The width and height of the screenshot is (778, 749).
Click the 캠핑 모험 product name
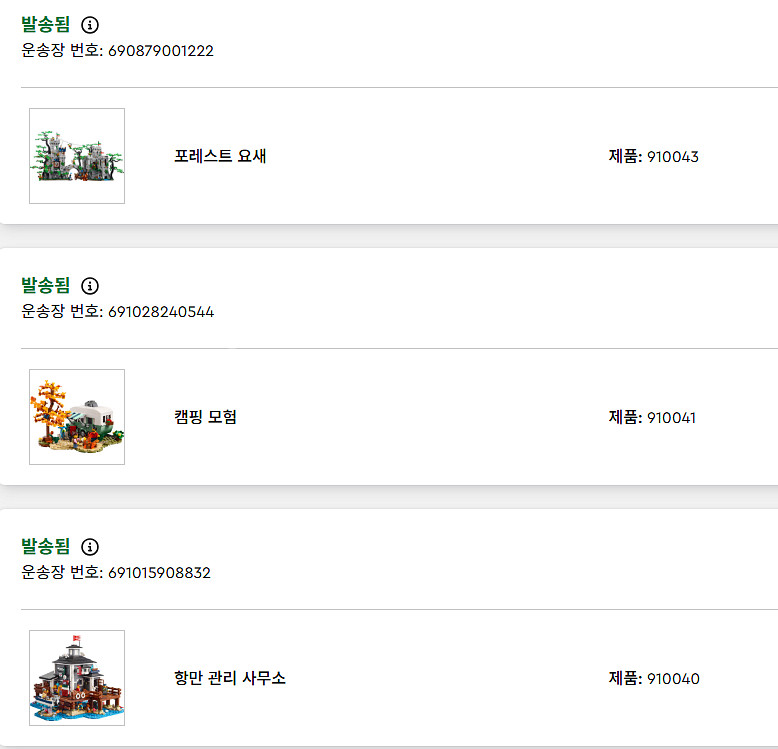click(205, 417)
